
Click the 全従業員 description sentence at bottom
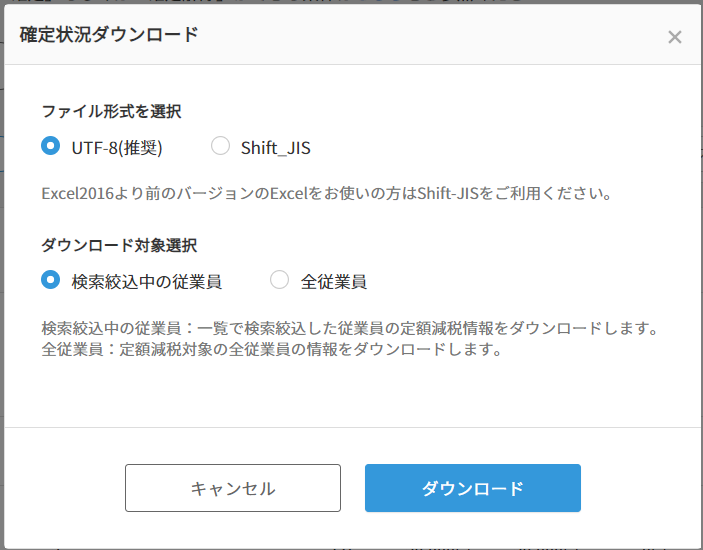click(272, 349)
